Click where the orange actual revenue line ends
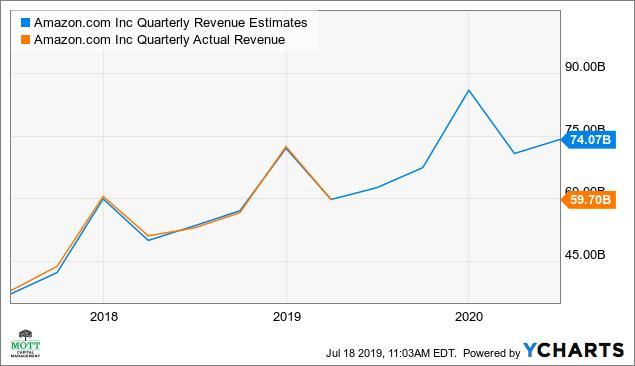The width and height of the screenshot is (635, 366). pyautogui.click(x=331, y=199)
